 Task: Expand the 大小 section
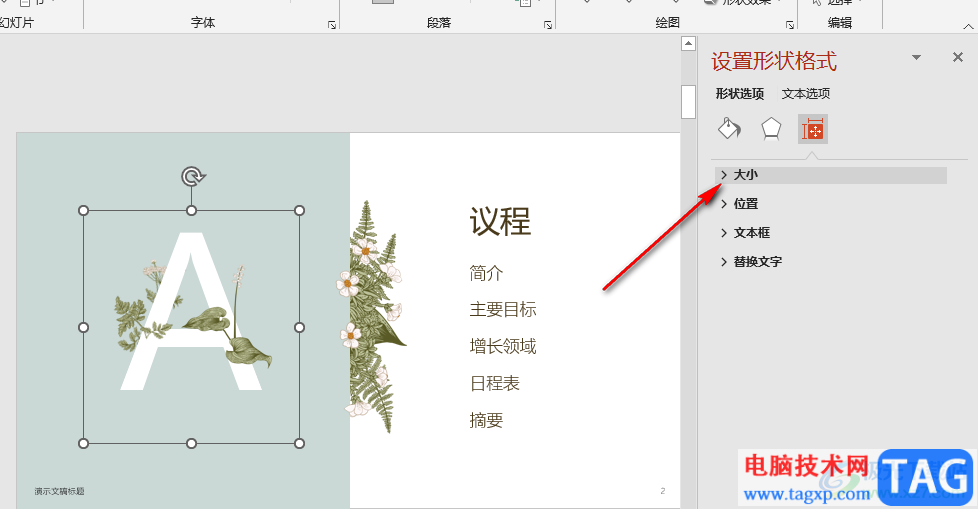tap(831, 175)
